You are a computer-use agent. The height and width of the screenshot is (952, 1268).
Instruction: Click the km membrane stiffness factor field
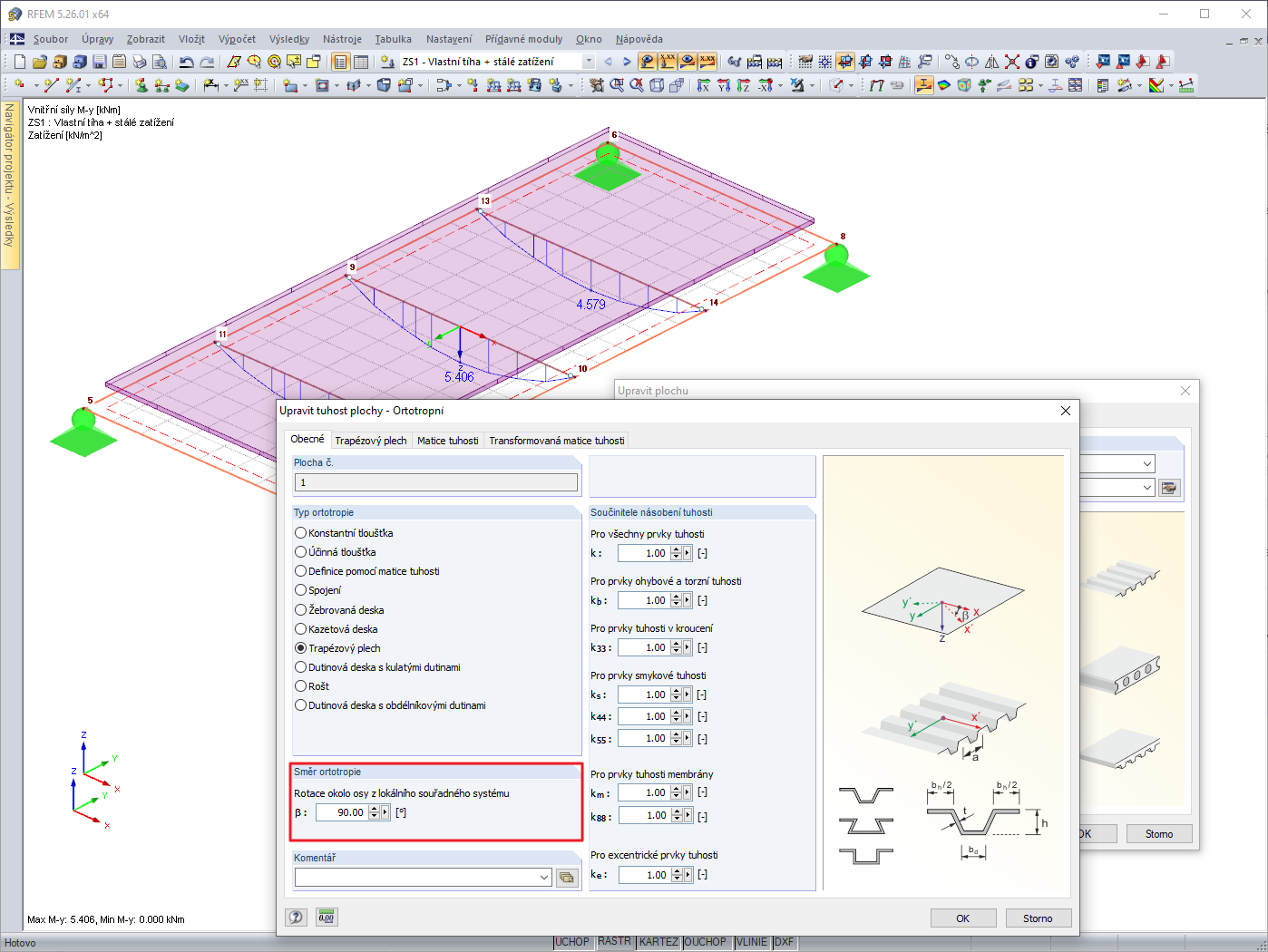(643, 792)
